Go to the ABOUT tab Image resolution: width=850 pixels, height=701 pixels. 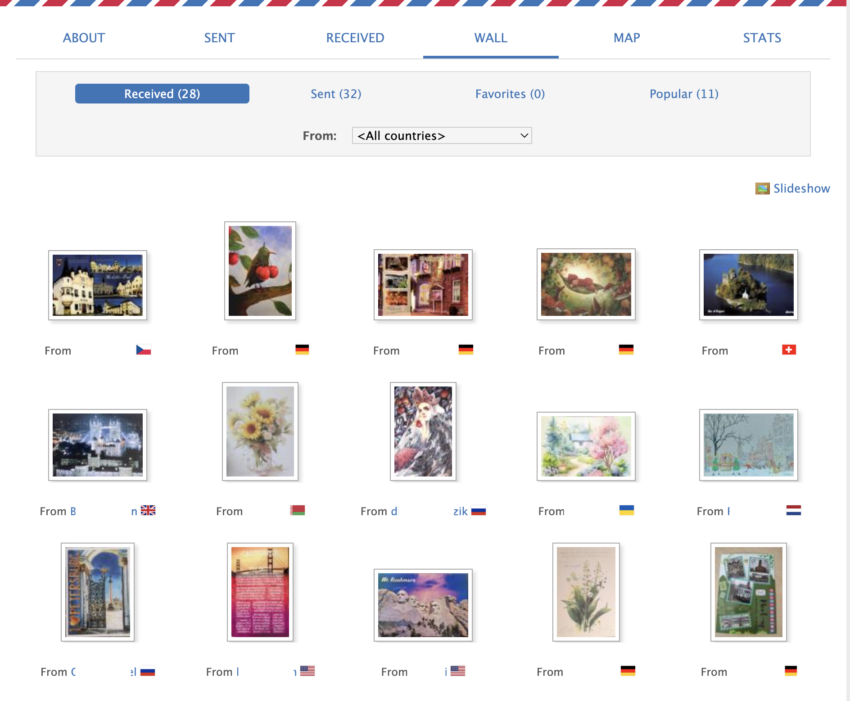[x=84, y=38]
